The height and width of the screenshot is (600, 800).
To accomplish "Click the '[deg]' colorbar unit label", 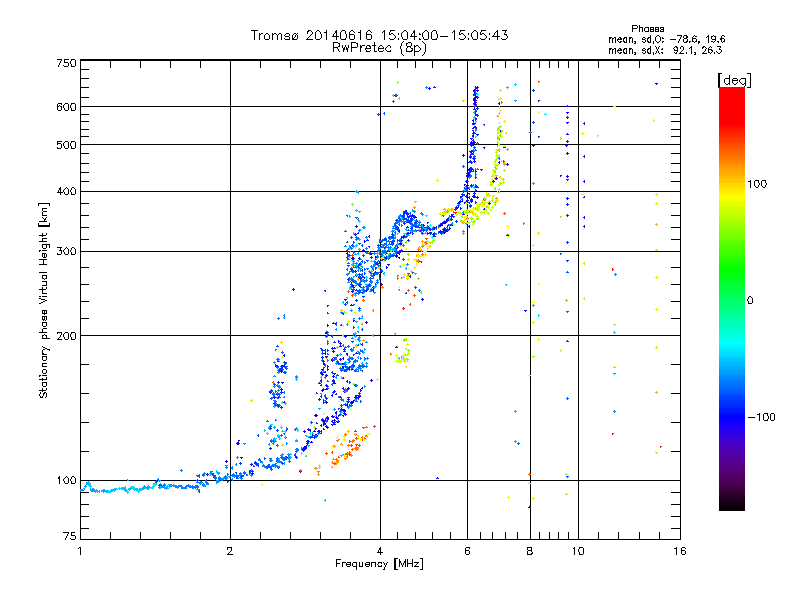I will pos(734,81).
